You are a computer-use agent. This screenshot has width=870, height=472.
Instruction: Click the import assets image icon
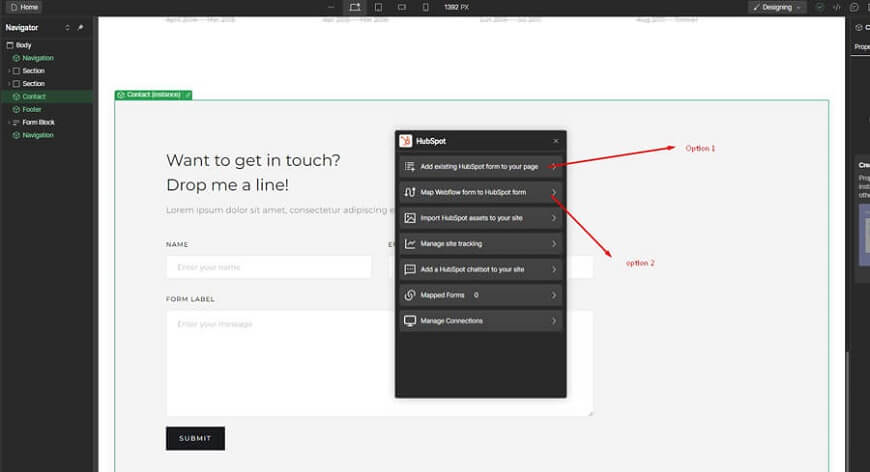pos(409,218)
